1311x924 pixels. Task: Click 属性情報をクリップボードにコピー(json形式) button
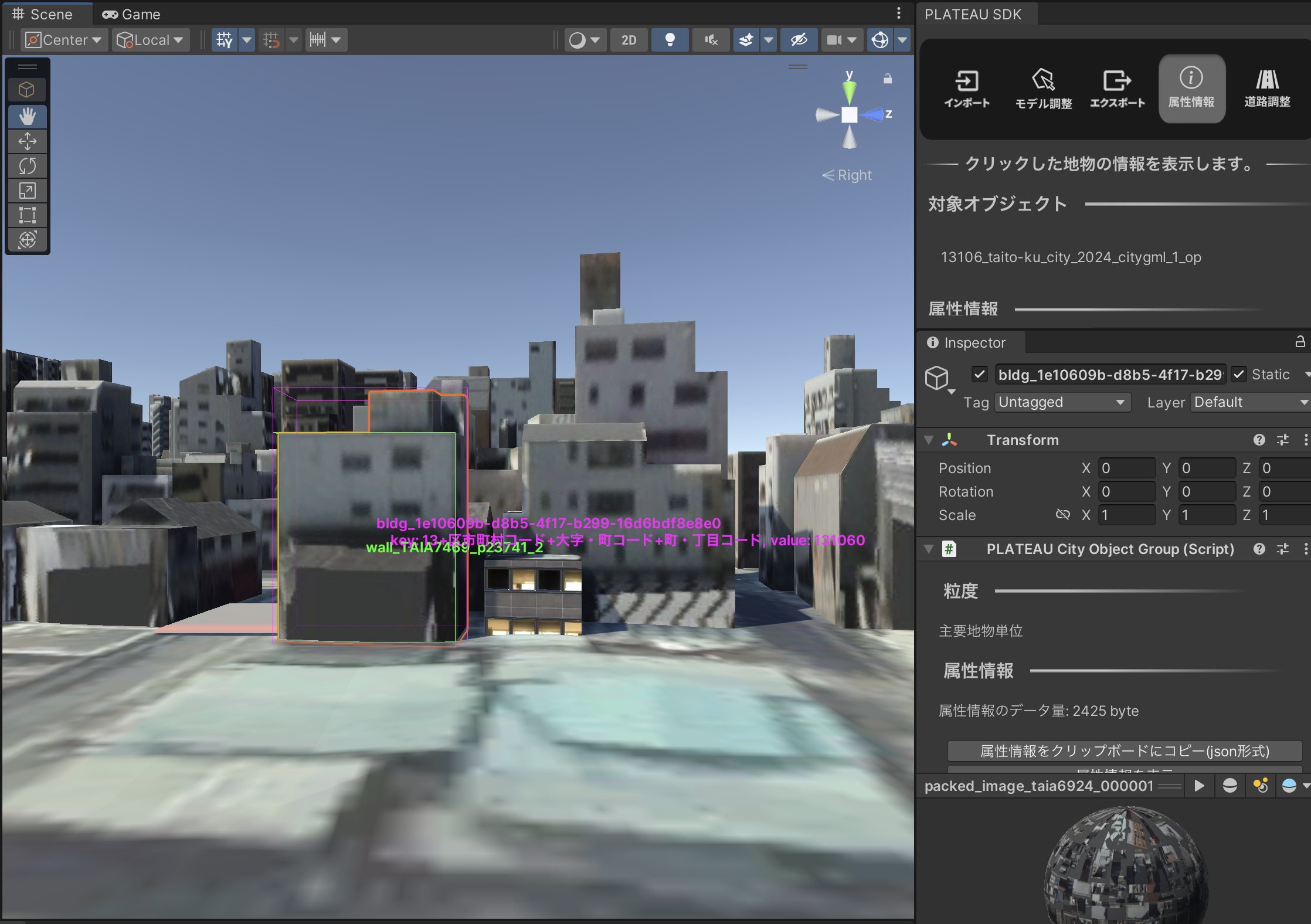[x=1124, y=750]
